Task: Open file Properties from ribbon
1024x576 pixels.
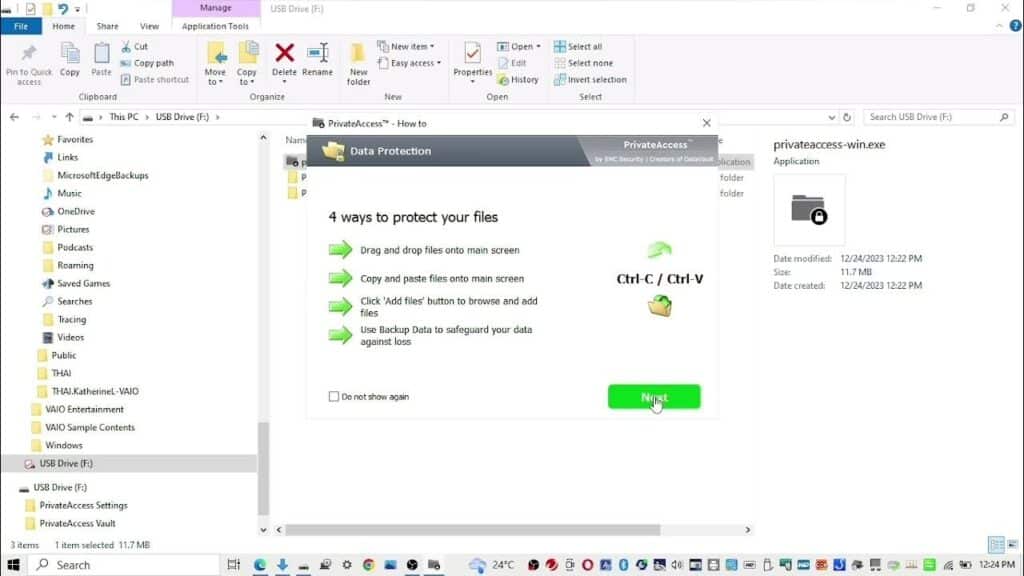Action: (x=472, y=63)
